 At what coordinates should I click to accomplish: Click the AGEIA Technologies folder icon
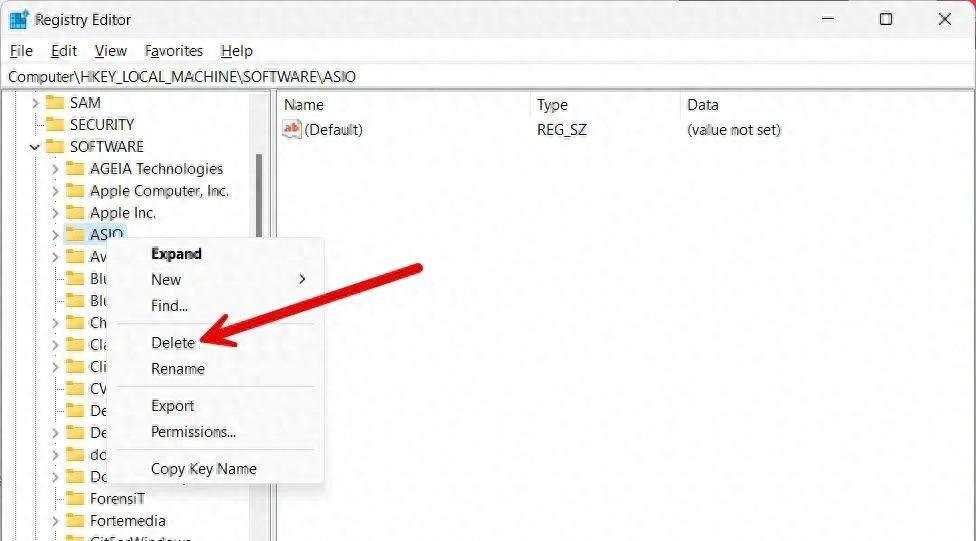click(75, 168)
